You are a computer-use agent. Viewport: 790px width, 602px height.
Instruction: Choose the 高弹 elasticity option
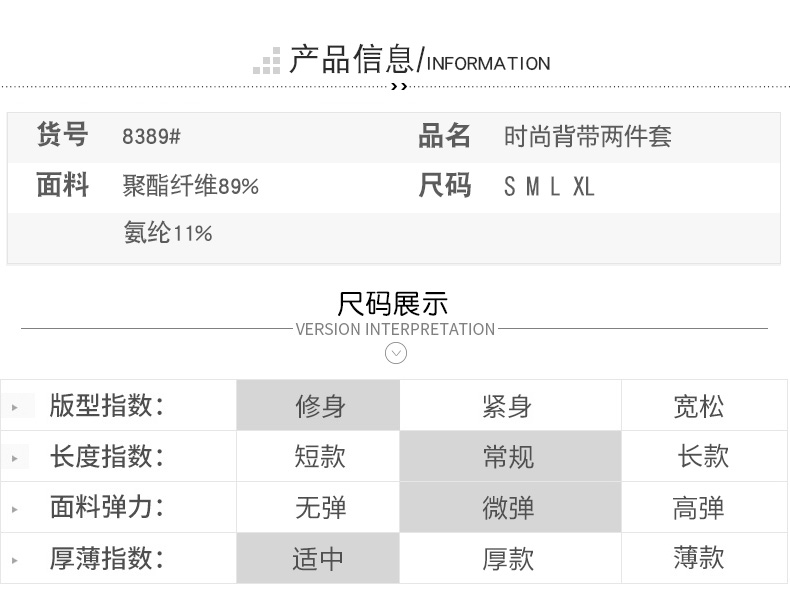[x=698, y=508]
